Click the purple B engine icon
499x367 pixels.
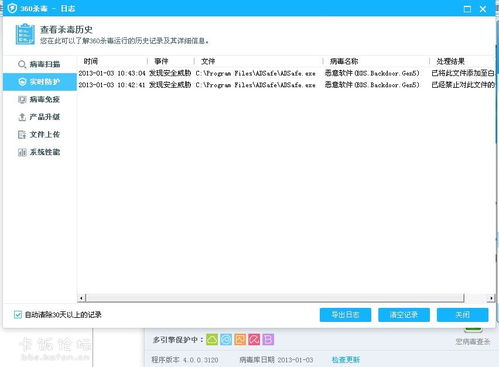tap(268, 340)
